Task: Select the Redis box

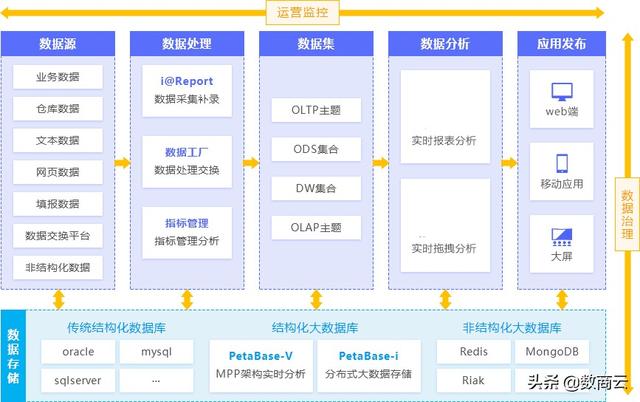Action: coord(473,352)
